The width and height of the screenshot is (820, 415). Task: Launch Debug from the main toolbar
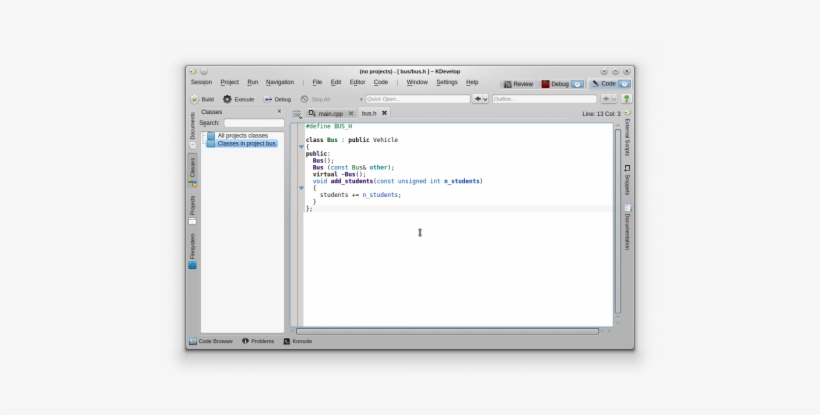(277, 99)
